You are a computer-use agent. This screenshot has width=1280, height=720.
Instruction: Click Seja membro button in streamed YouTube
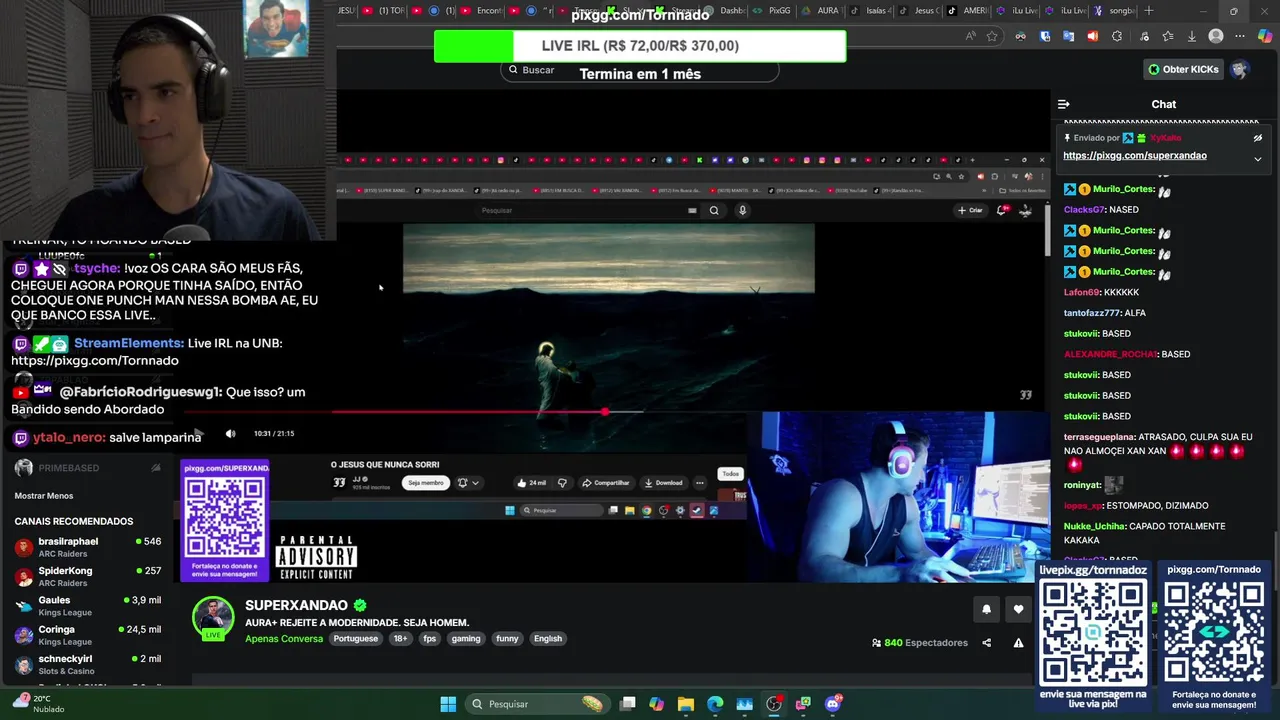click(425, 483)
